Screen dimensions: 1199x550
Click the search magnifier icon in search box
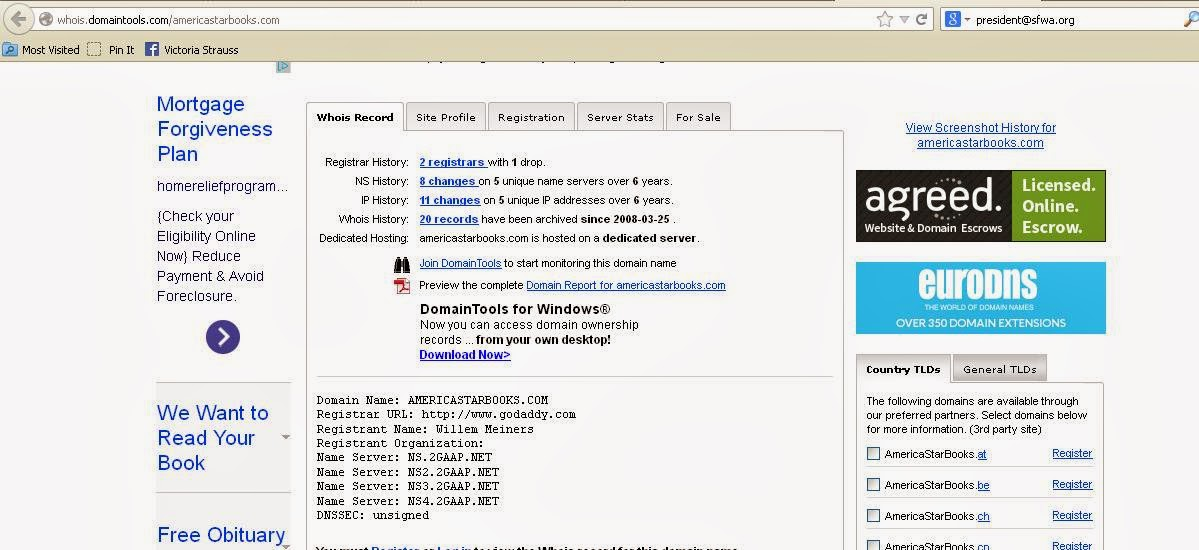coord(1186,19)
